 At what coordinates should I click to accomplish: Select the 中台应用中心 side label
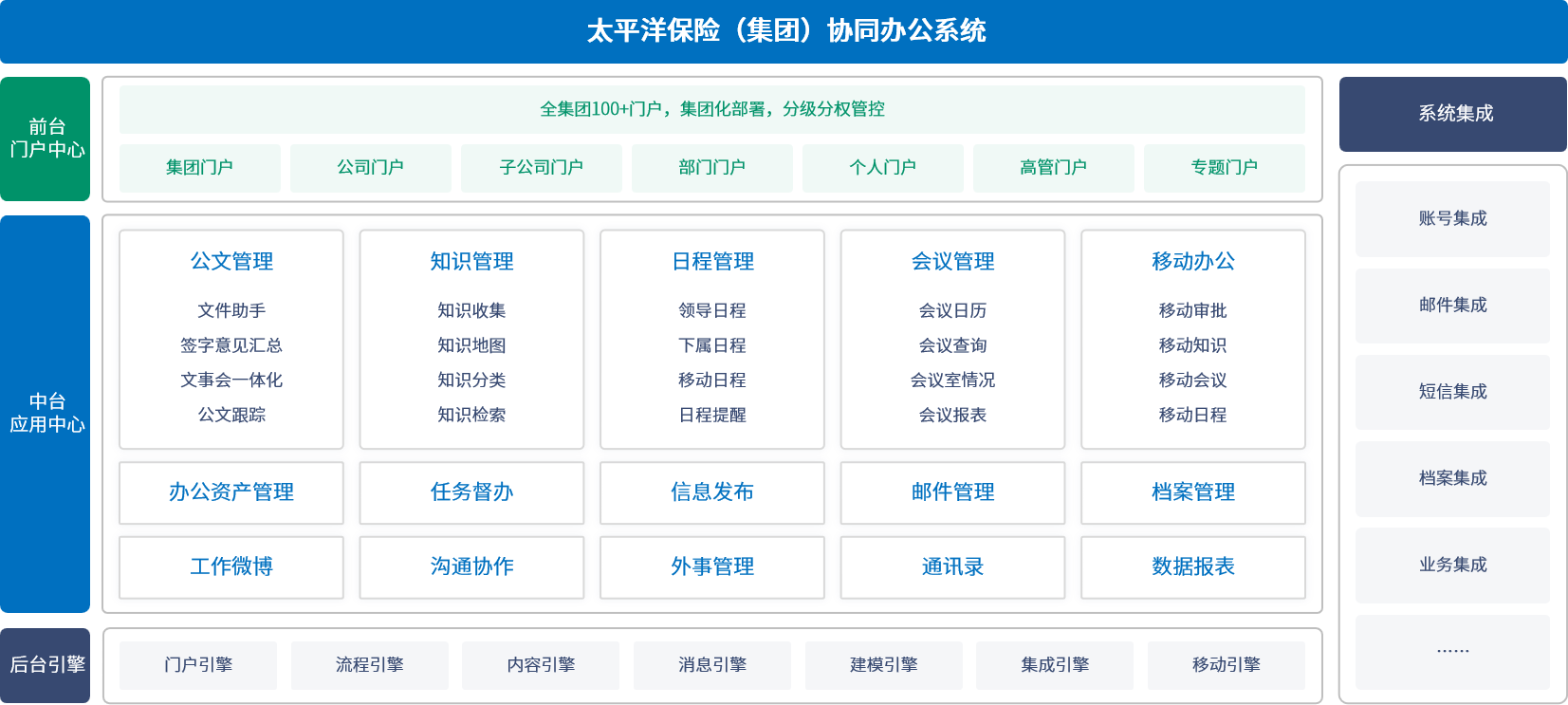point(46,414)
